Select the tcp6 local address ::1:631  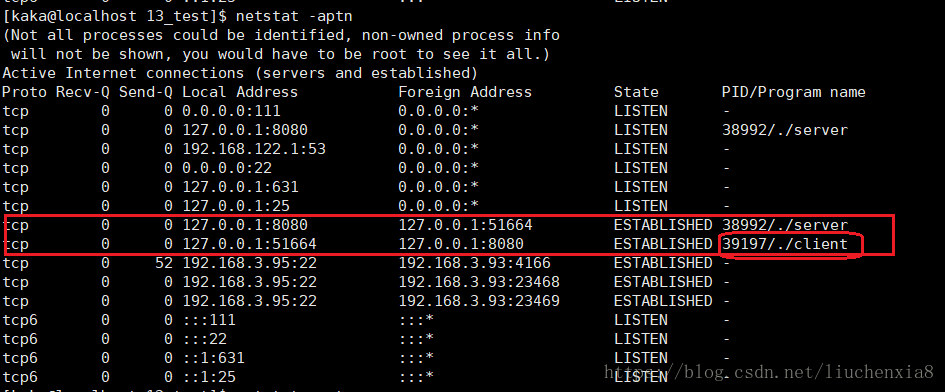pos(214,358)
